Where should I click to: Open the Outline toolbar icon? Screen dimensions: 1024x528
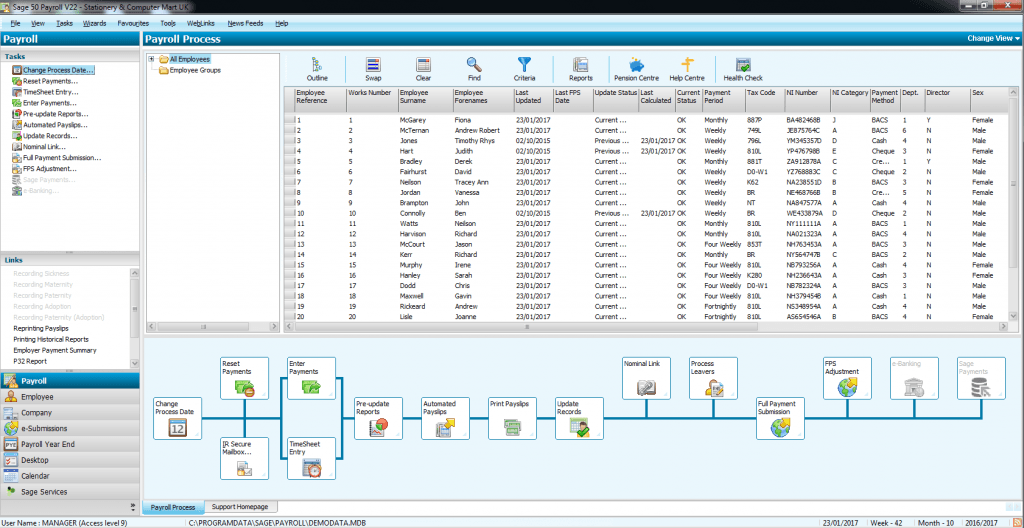(317, 69)
